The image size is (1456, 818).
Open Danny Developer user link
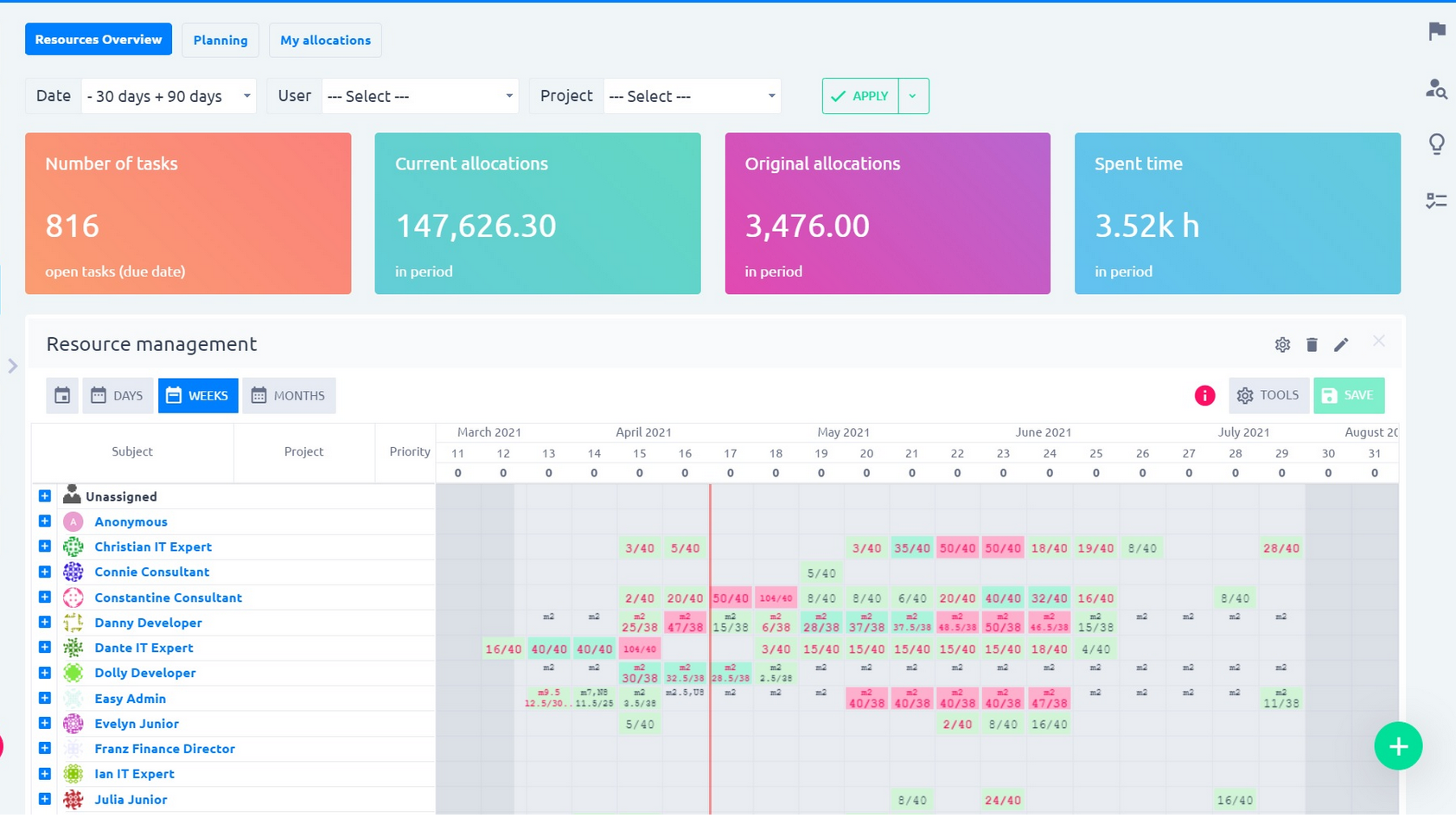click(x=148, y=623)
